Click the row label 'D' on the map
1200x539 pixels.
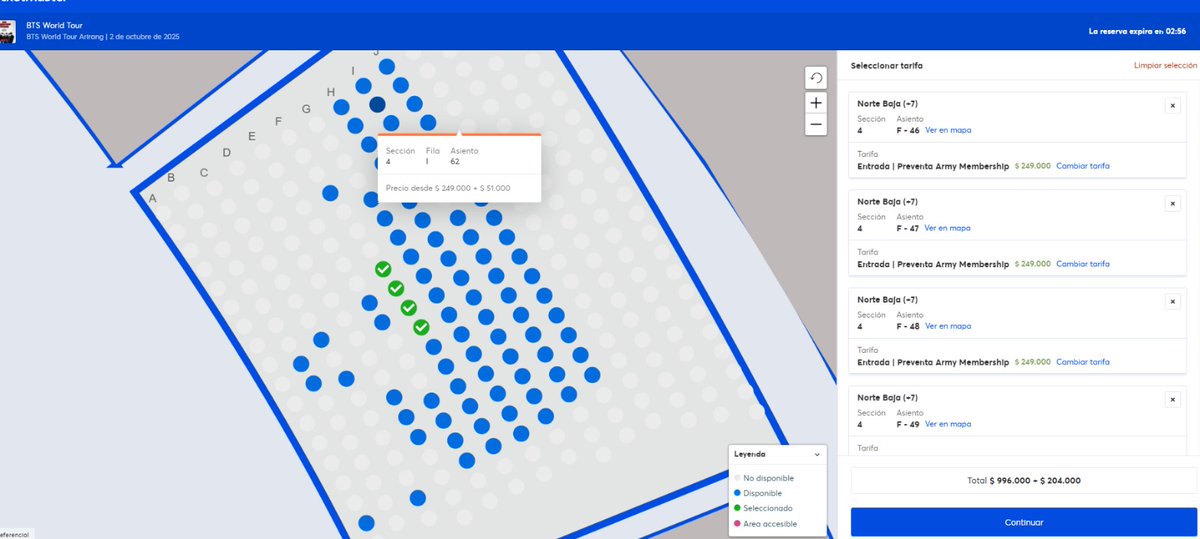pos(227,153)
